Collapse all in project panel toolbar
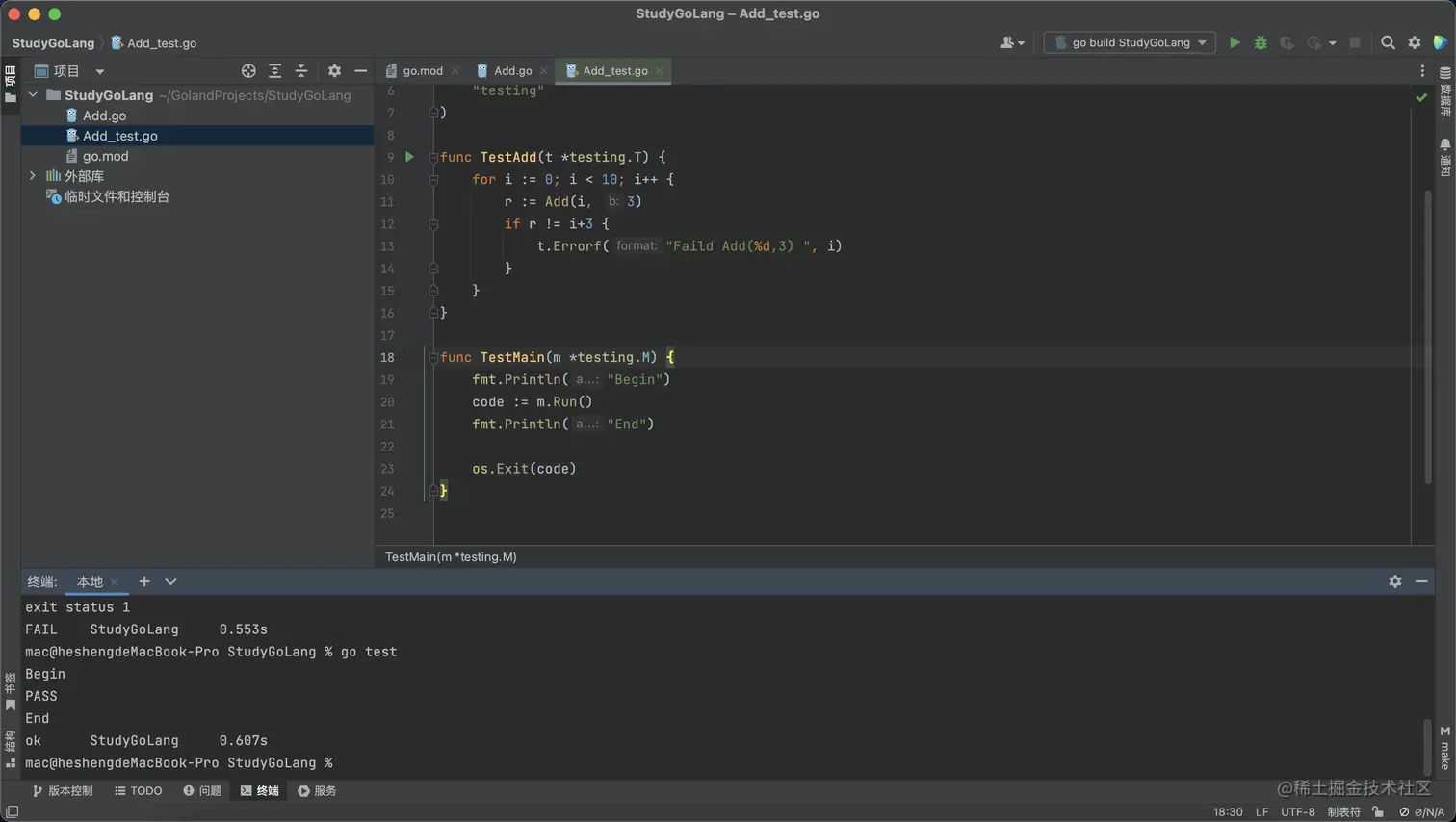Screen dimensions: 1456x822 tap(301, 71)
